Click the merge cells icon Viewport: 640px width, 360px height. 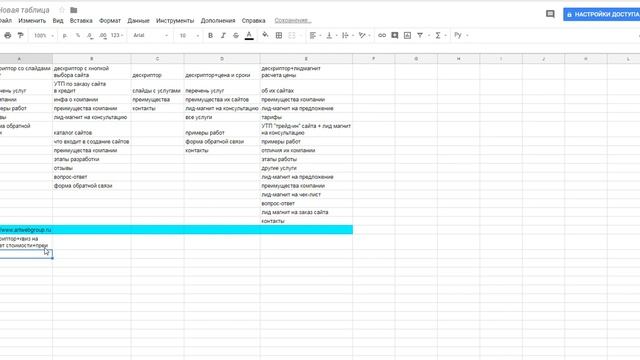(x=292, y=36)
